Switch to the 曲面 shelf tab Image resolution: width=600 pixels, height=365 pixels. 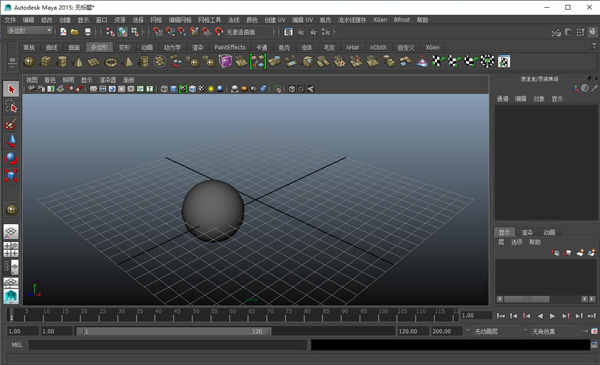coord(74,47)
